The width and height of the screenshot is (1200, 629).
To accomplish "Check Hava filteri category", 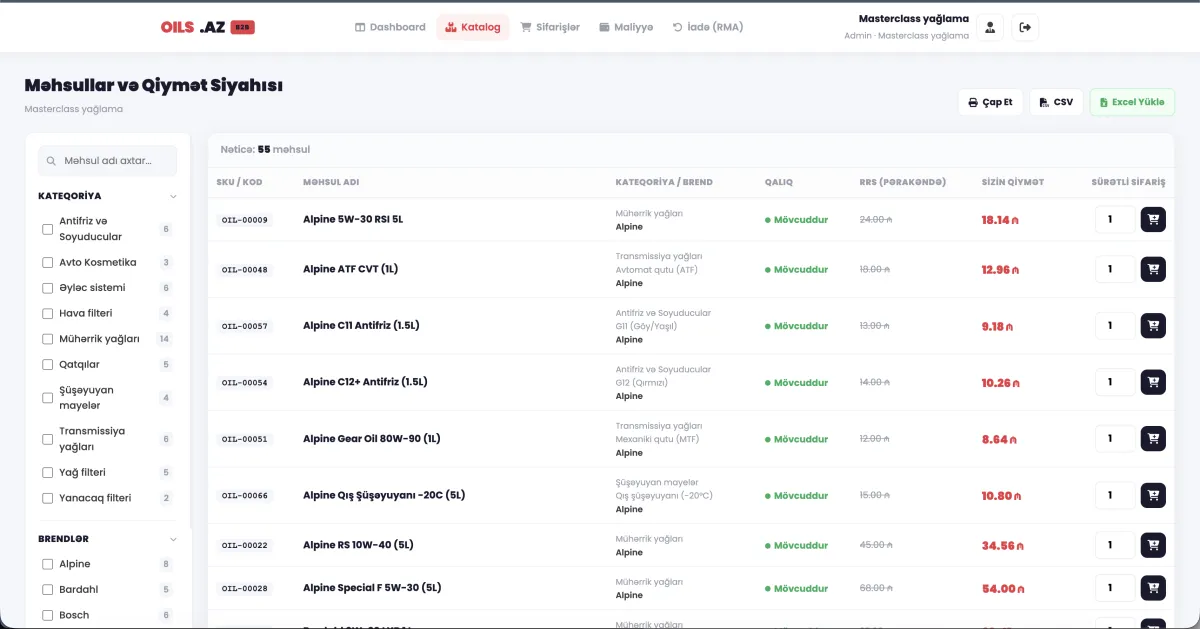I will 47,313.
